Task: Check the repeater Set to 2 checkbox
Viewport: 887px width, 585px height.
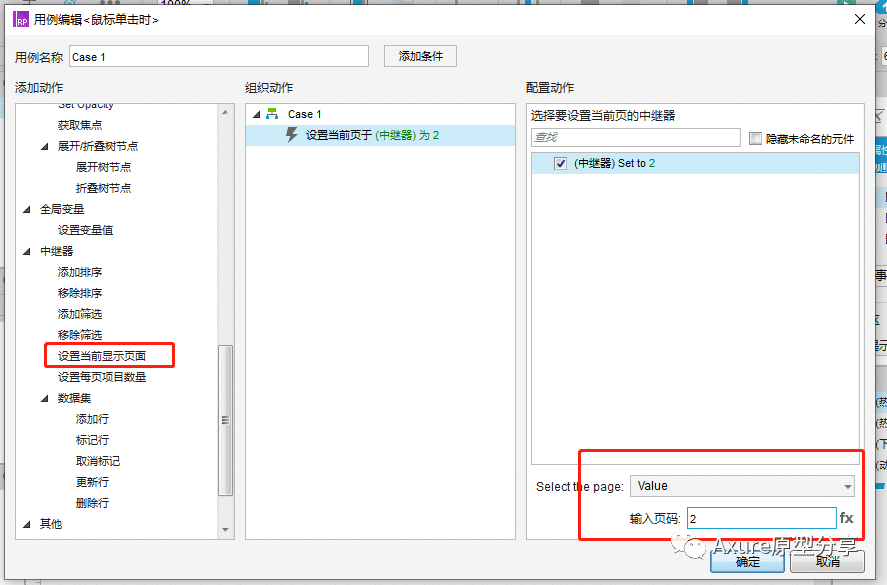Action: coord(561,164)
